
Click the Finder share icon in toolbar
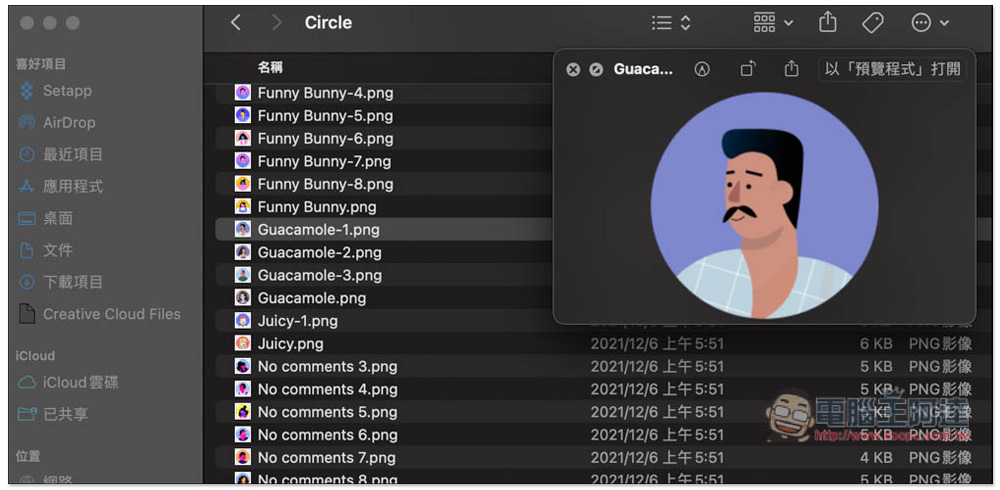pos(827,22)
